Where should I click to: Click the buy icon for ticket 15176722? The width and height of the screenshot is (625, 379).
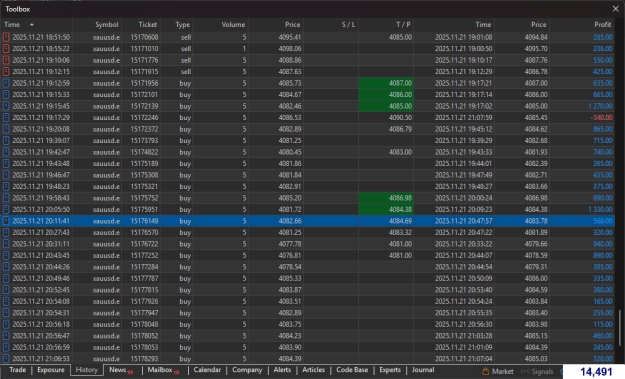coord(6,244)
